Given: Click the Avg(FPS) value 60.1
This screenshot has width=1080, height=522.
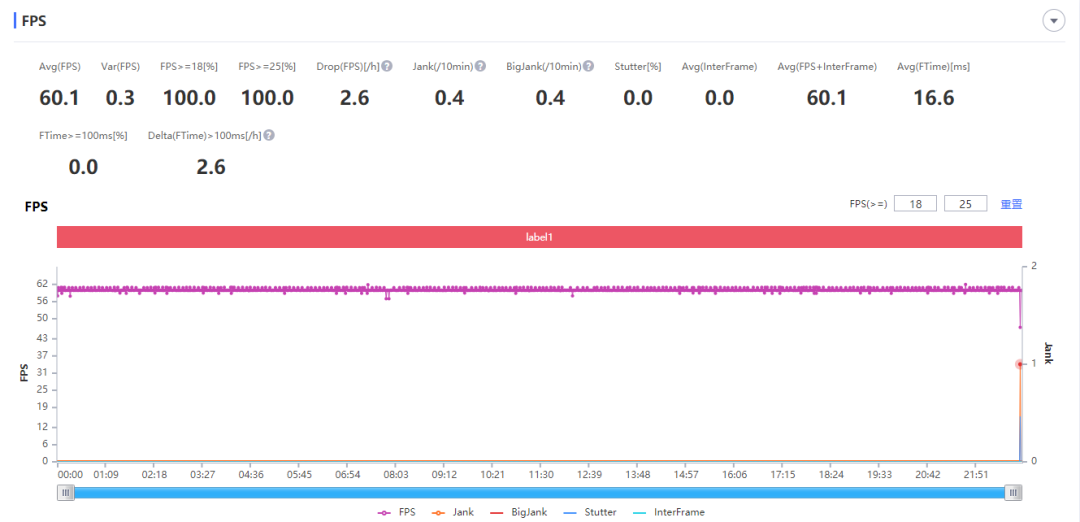Looking at the screenshot, I should [x=59, y=98].
